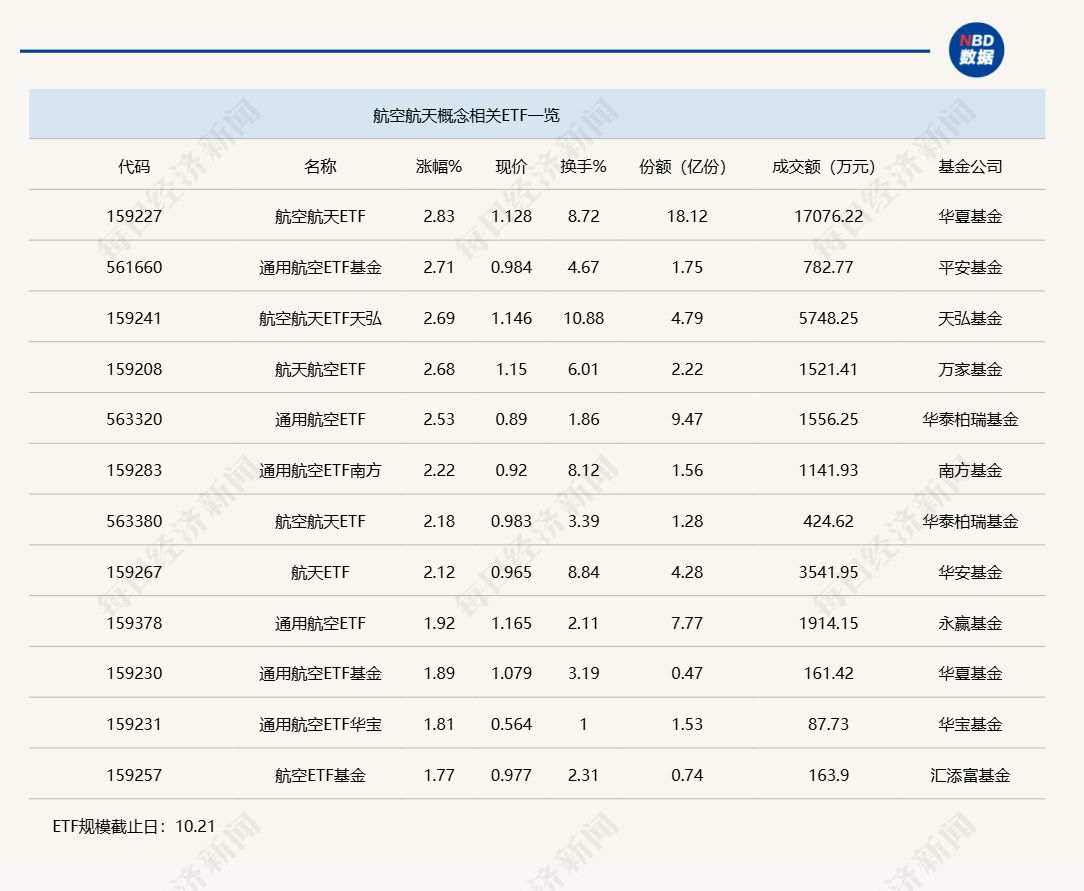Click name 通用航空ETF南方

tap(320, 471)
